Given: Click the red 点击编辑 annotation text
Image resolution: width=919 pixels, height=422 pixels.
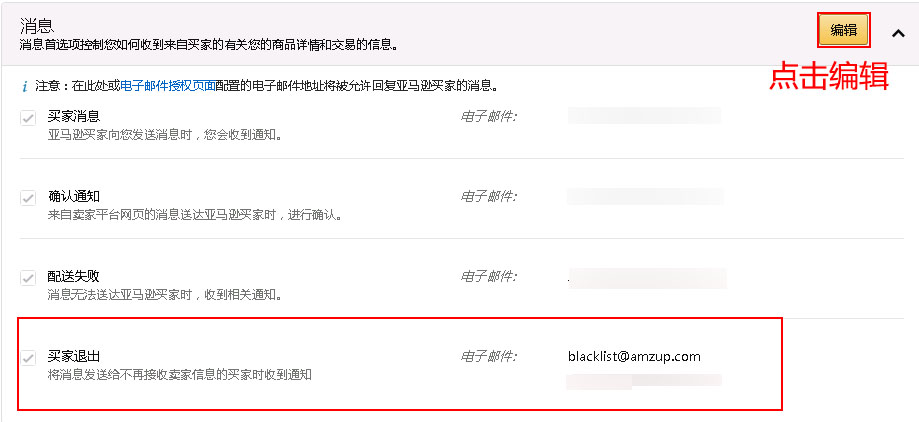Looking at the screenshot, I should pyautogui.click(x=829, y=76).
